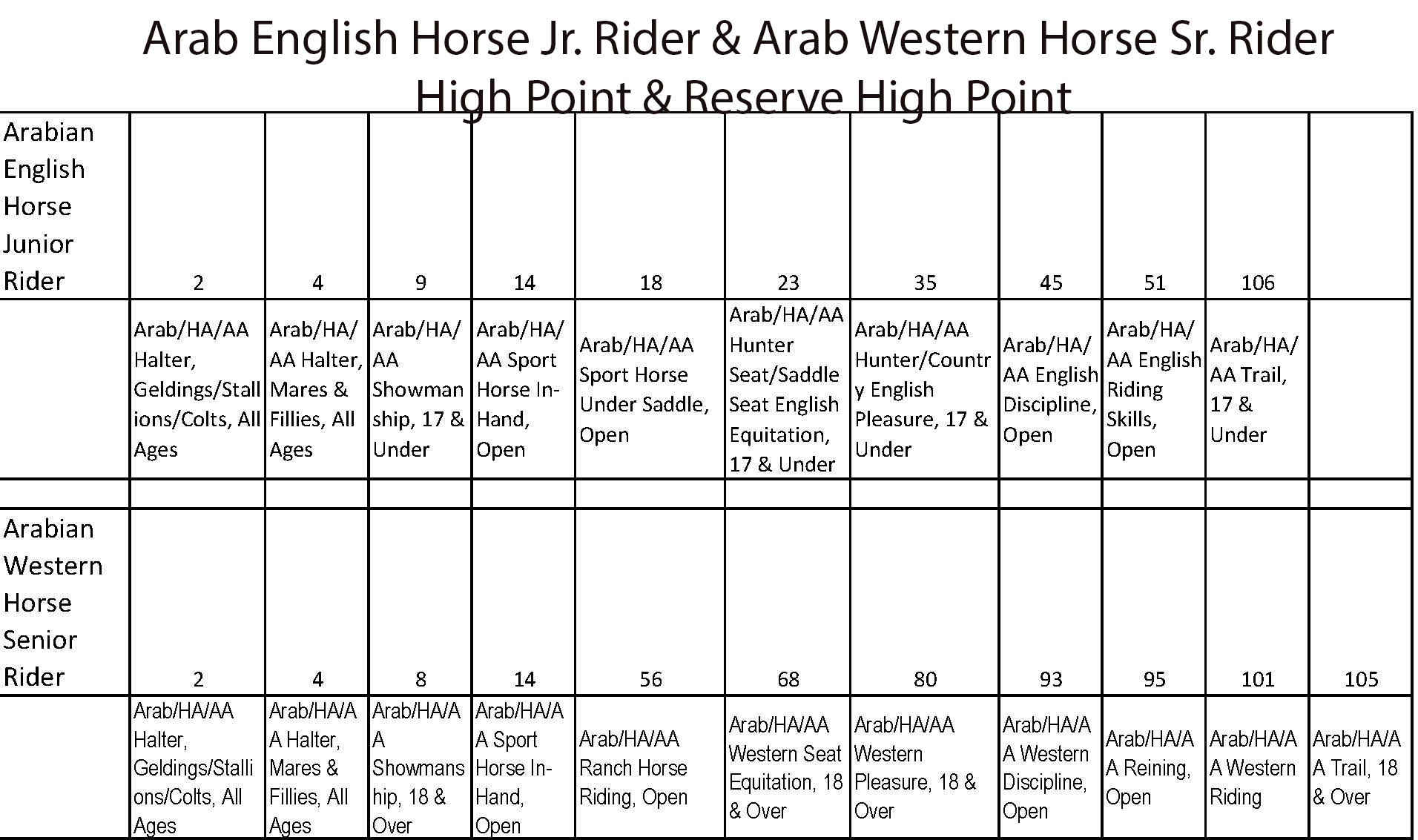Select the Arabian English Horse Junior Rider label
The height and width of the screenshot is (840, 1418).
click(x=49, y=206)
